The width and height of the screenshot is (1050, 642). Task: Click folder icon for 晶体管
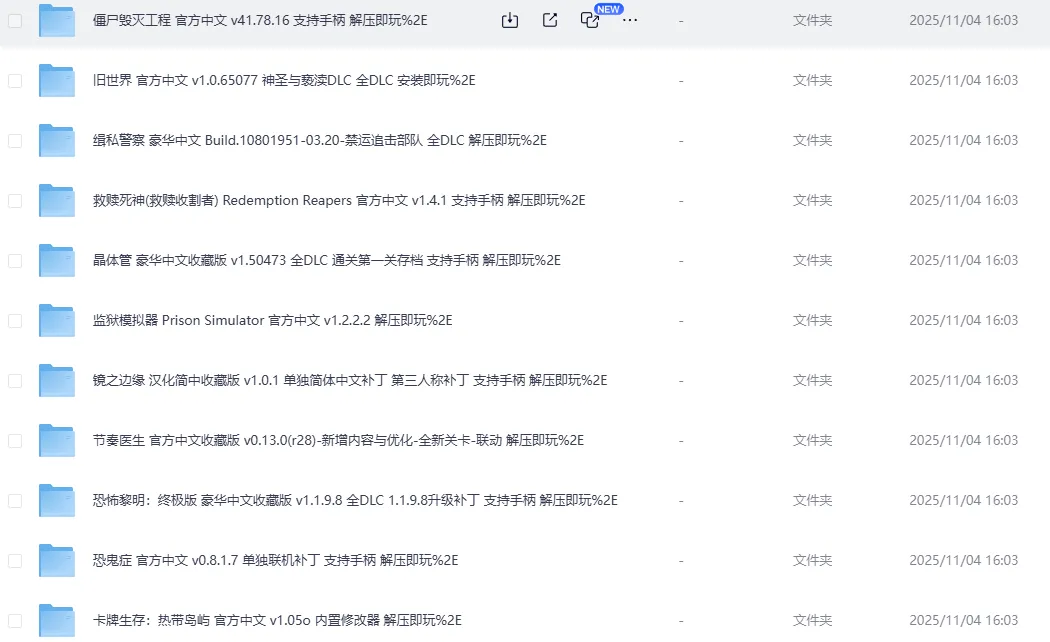pos(56,260)
